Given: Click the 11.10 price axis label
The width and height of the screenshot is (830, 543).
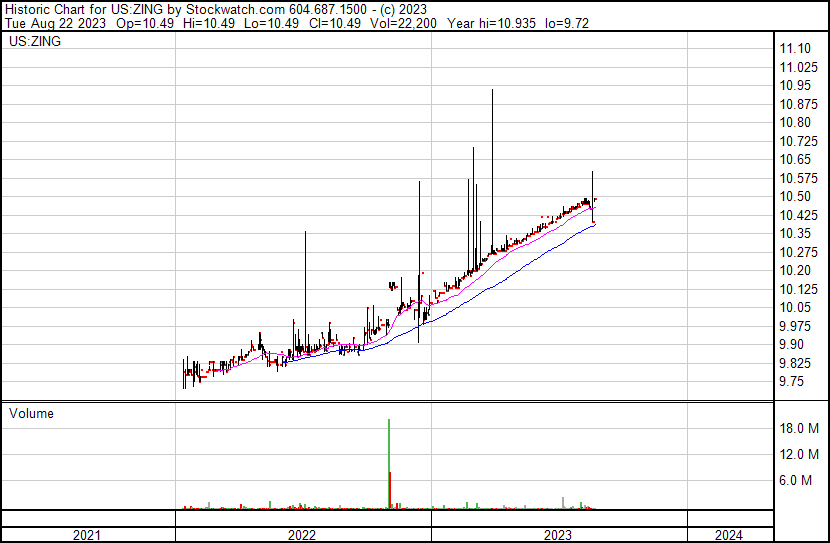Looking at the screenshot, I should coord(795,49).
